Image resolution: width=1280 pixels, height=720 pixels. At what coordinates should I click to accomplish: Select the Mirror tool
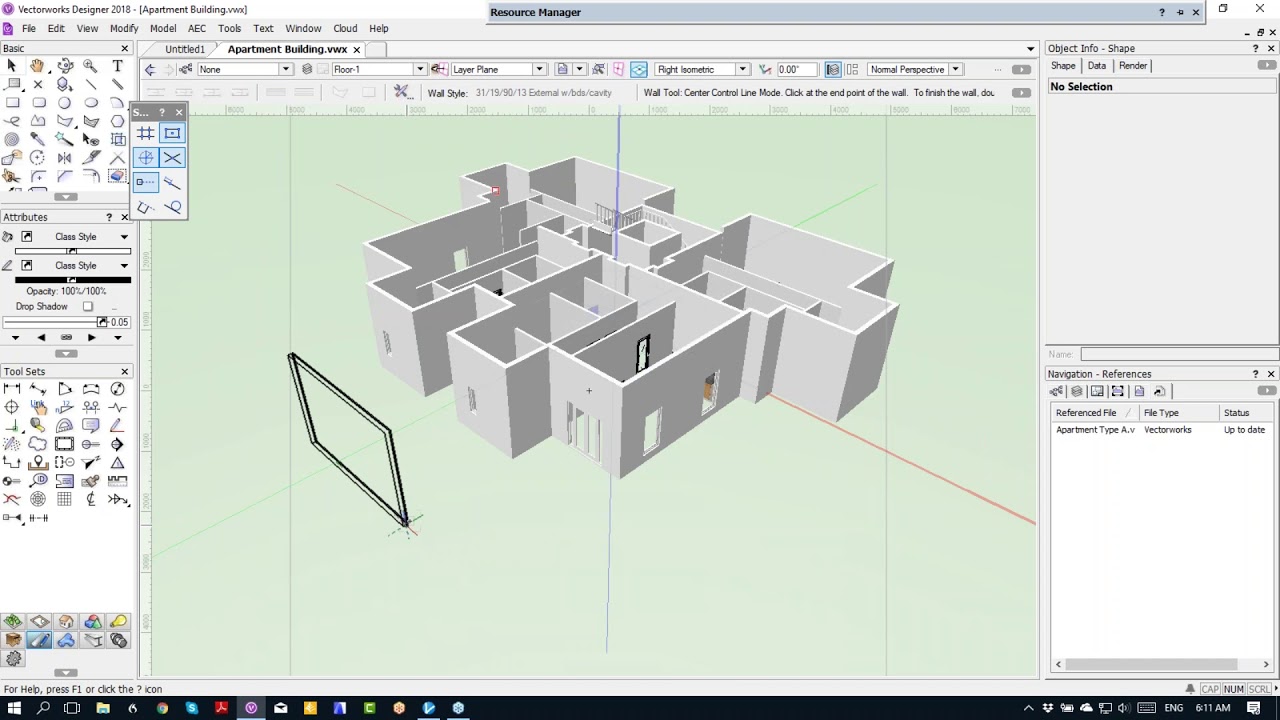tap(64, 158)
